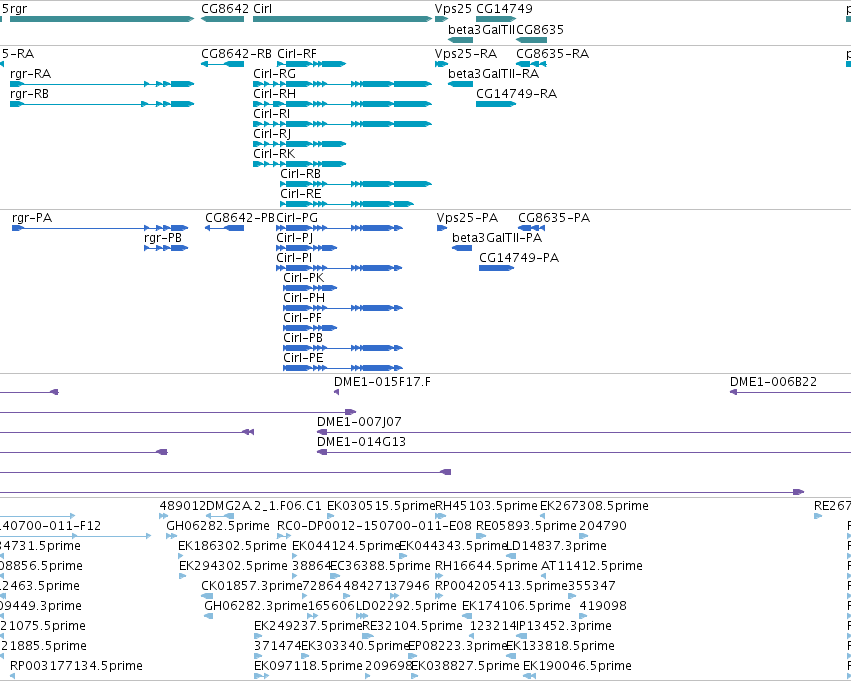The image size is (851, 681).
Task: Select protein Cirl-PI
Action: 339,268
